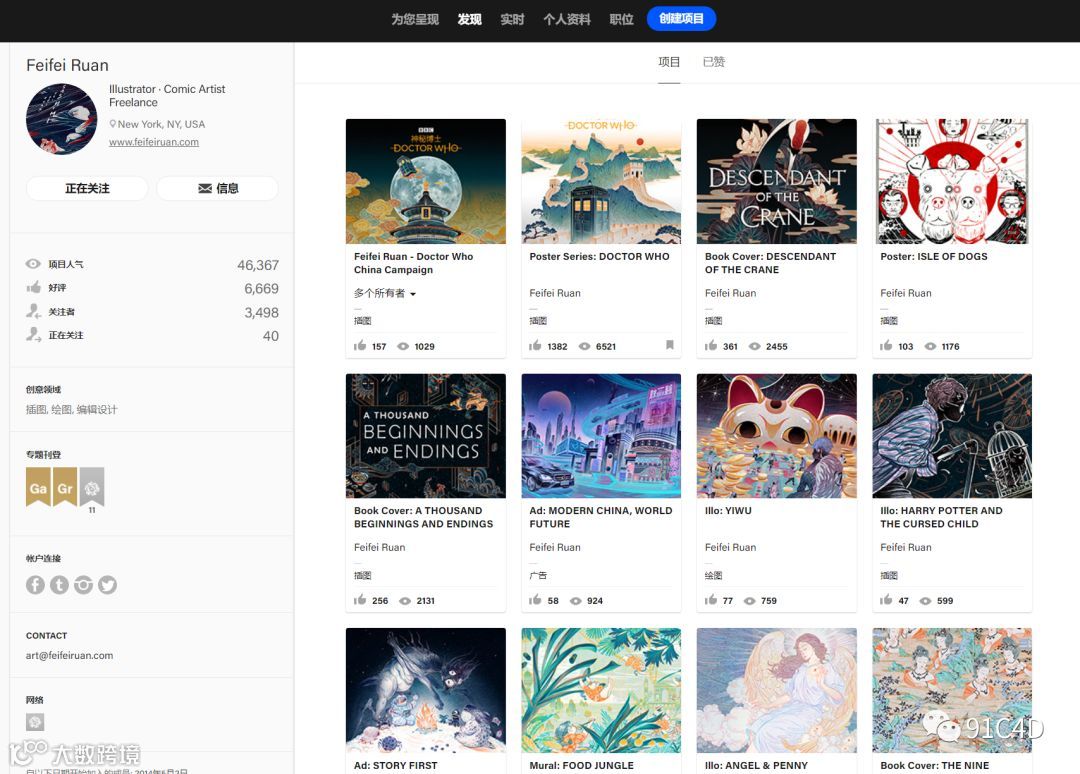Click the 广告 category on MODERN CHINA card

(x=538, y=575)
